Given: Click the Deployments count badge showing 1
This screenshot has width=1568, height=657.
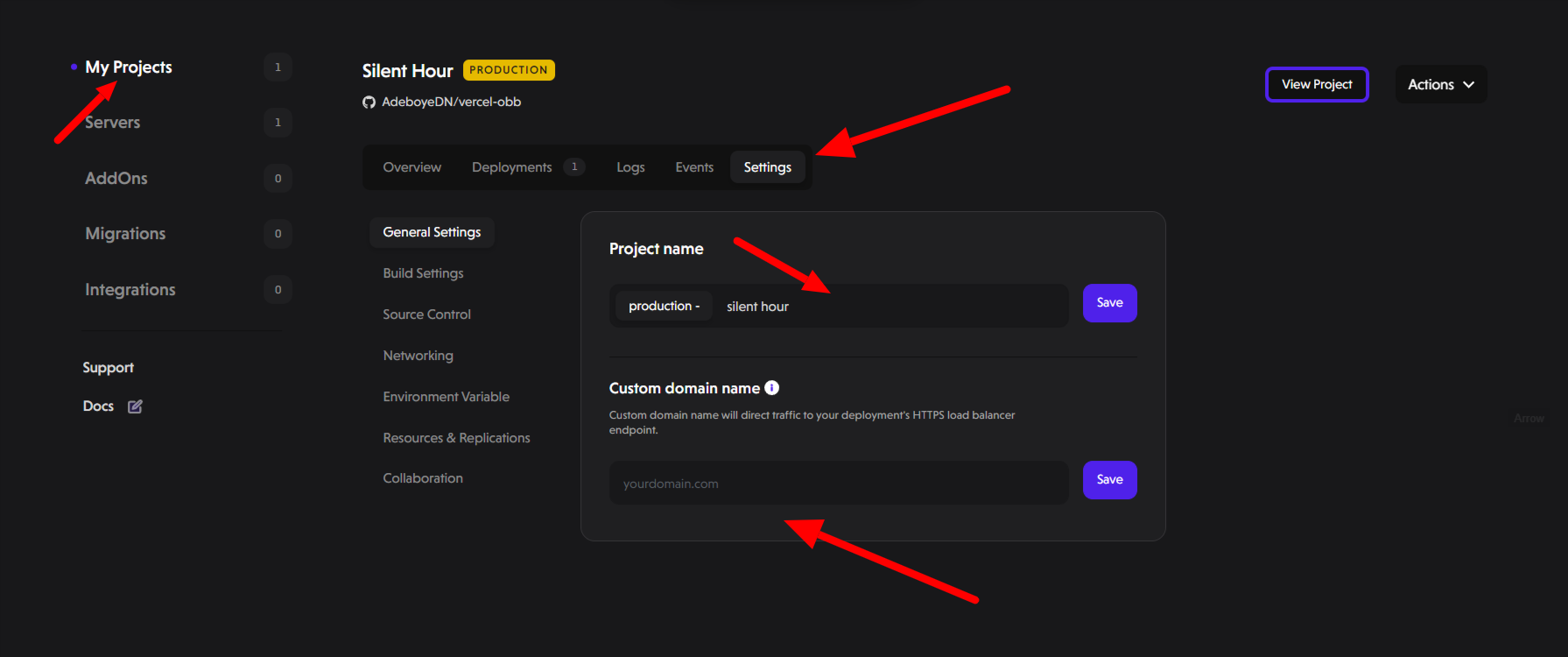Looking at the screenshot, I should click(x=574, y=166).
